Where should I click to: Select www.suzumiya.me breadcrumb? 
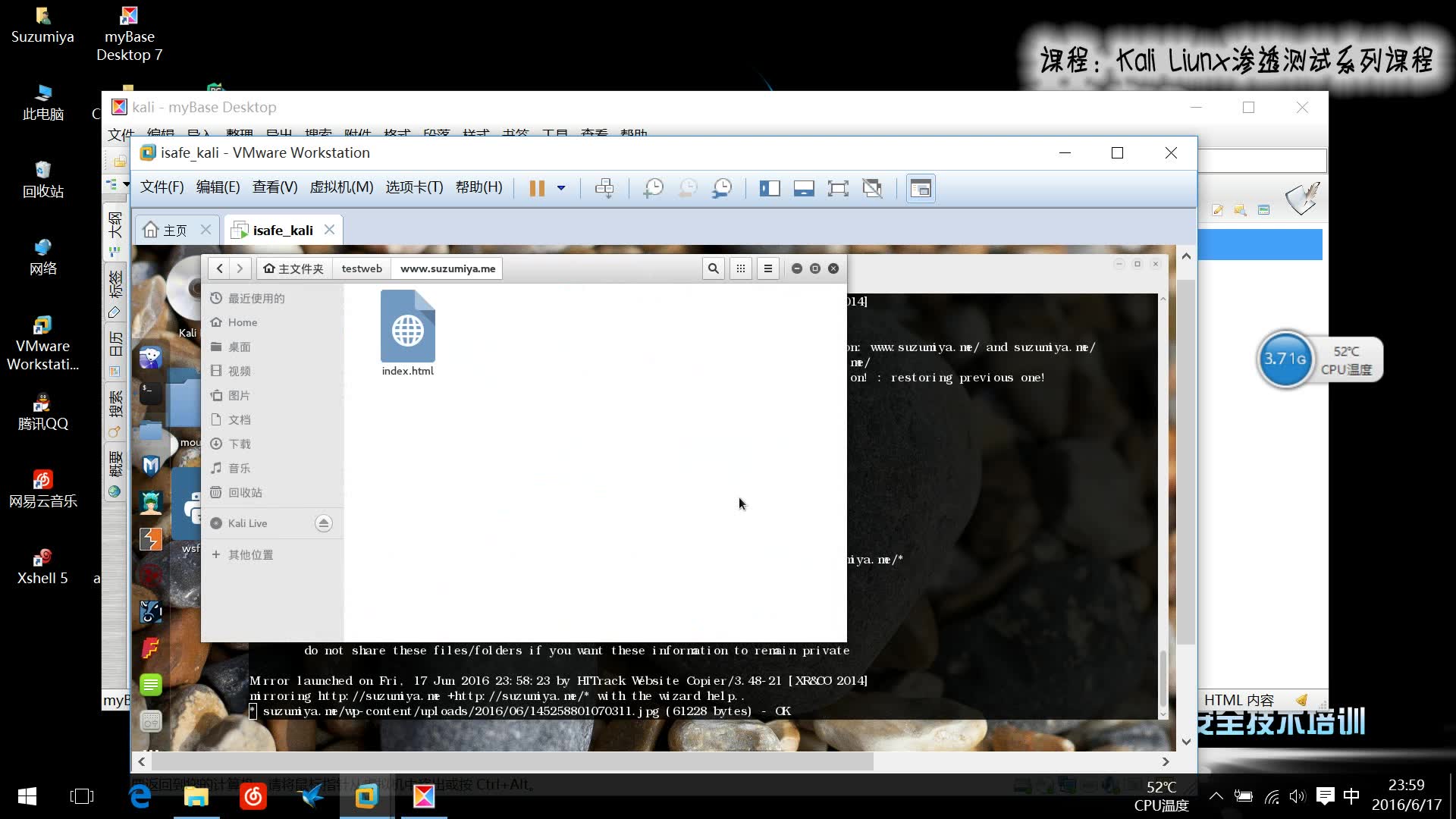pyautogui.click(x=447, y=268)
